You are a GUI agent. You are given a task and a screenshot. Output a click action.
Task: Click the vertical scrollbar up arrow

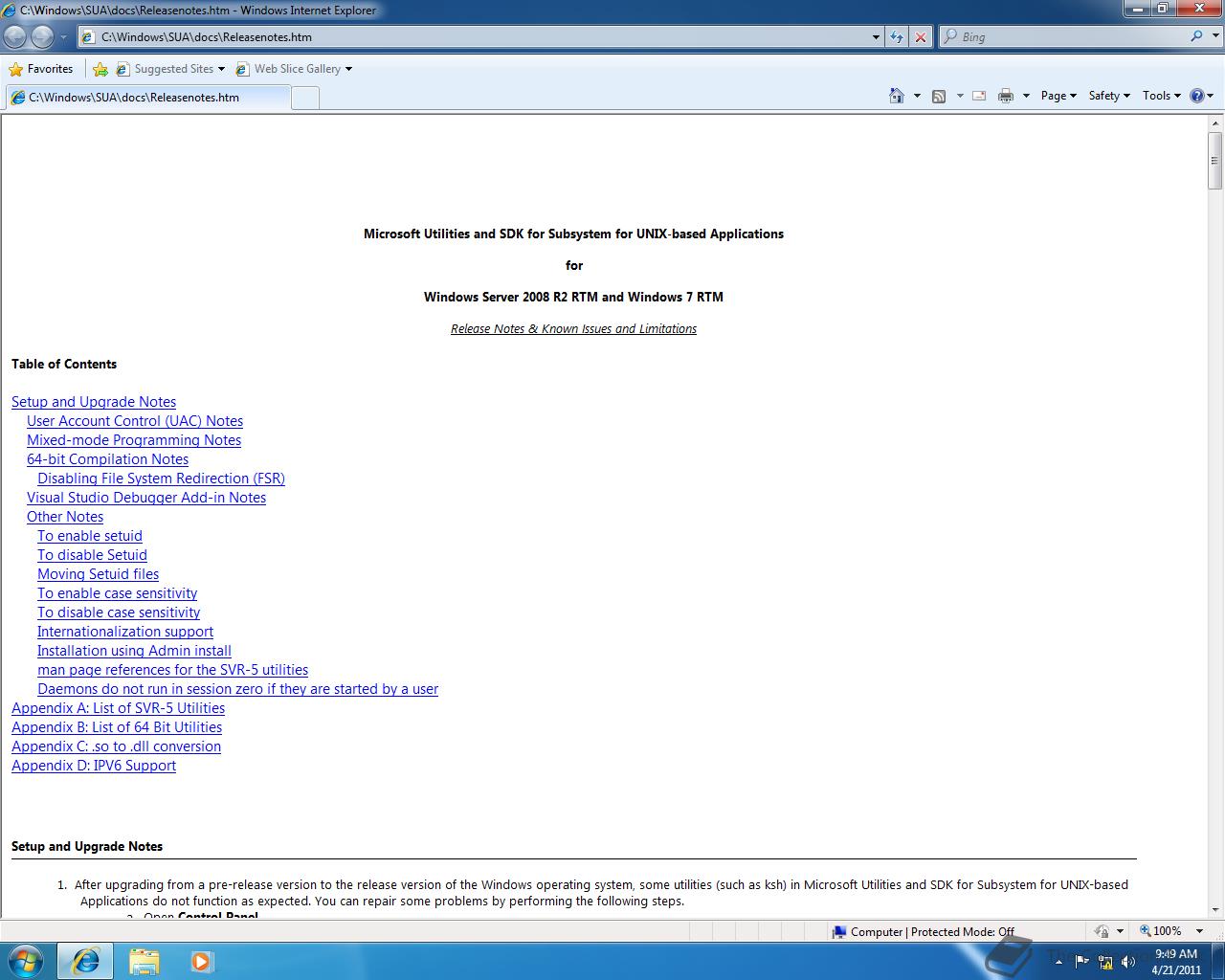(1215, 123)
